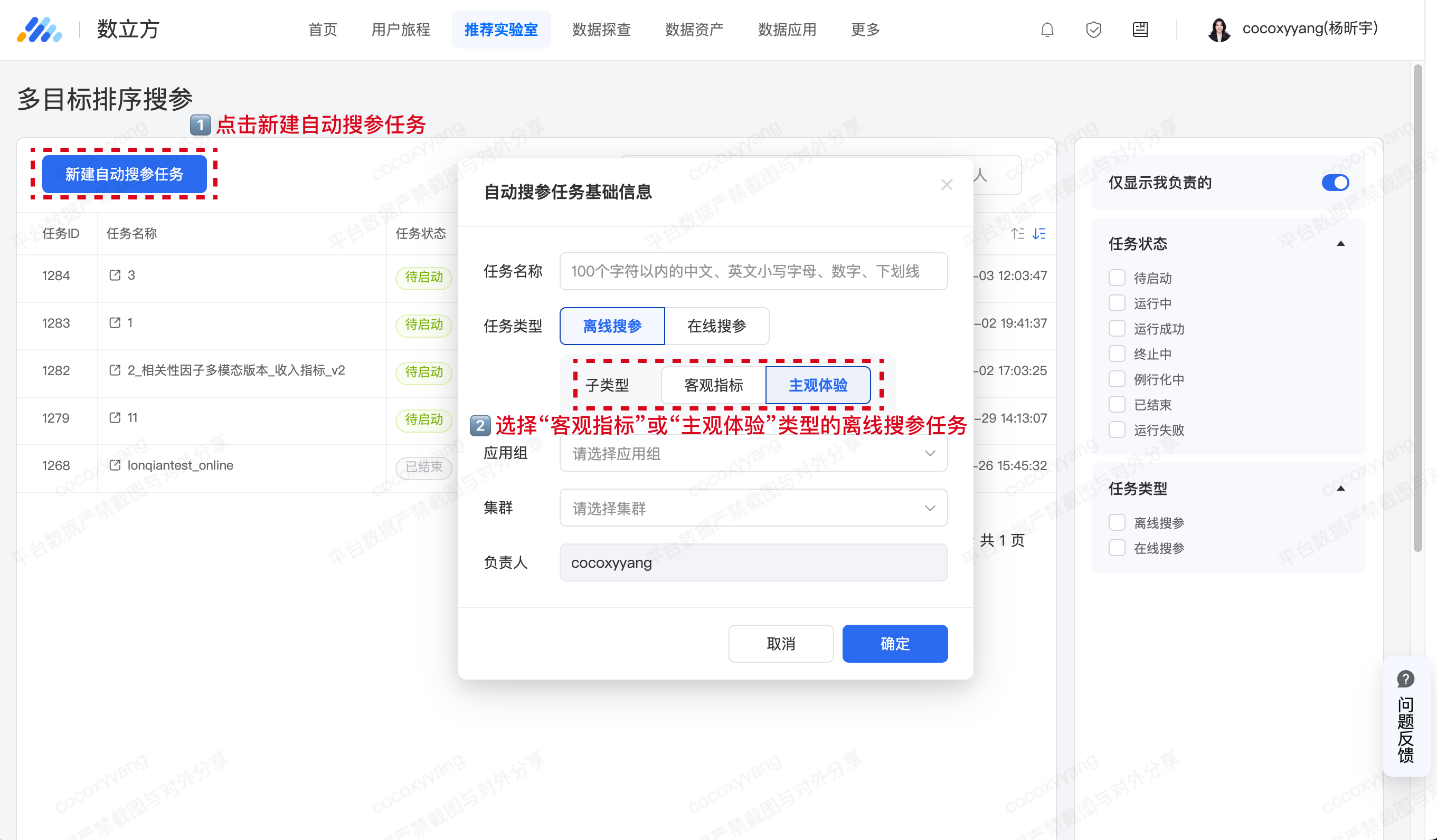Check the 运行中 status checkbox

pos(1117,303)
